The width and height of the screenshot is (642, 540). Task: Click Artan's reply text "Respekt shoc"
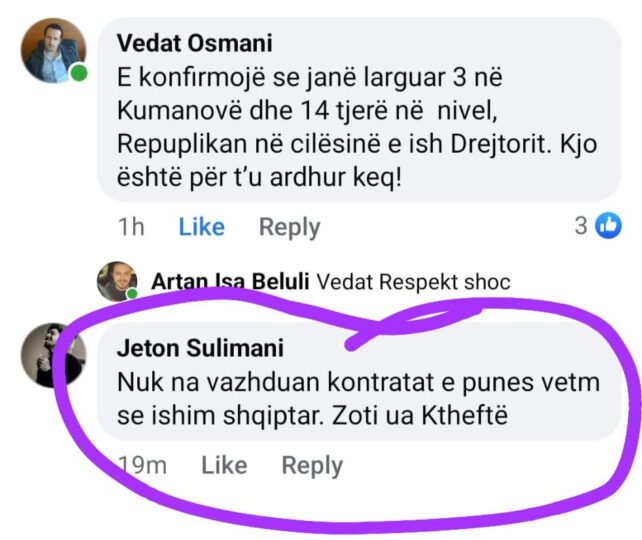point(443,282)
